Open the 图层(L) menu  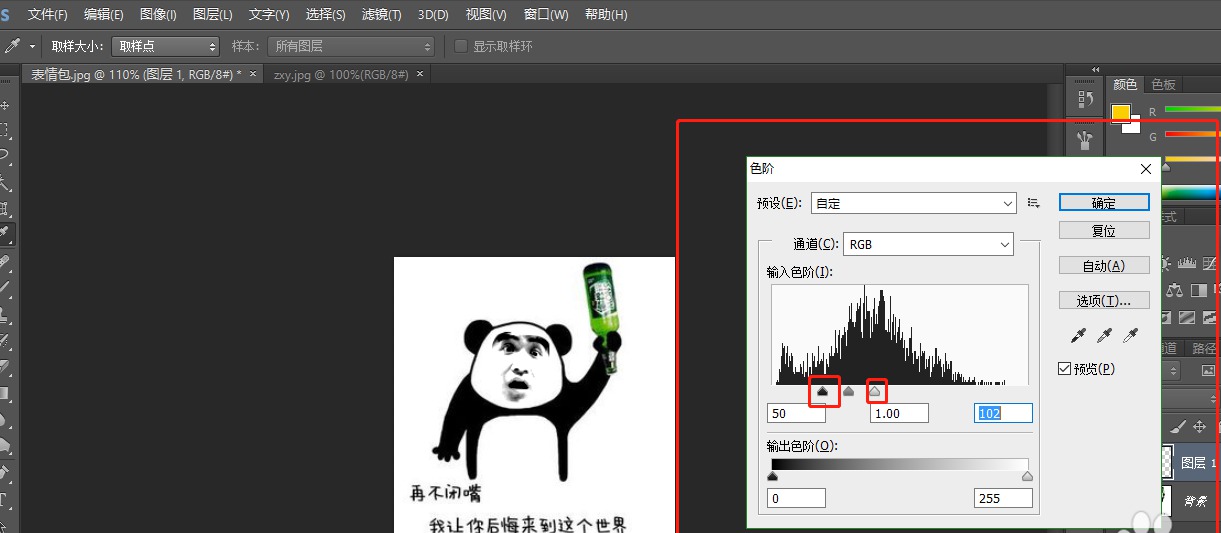212,15
